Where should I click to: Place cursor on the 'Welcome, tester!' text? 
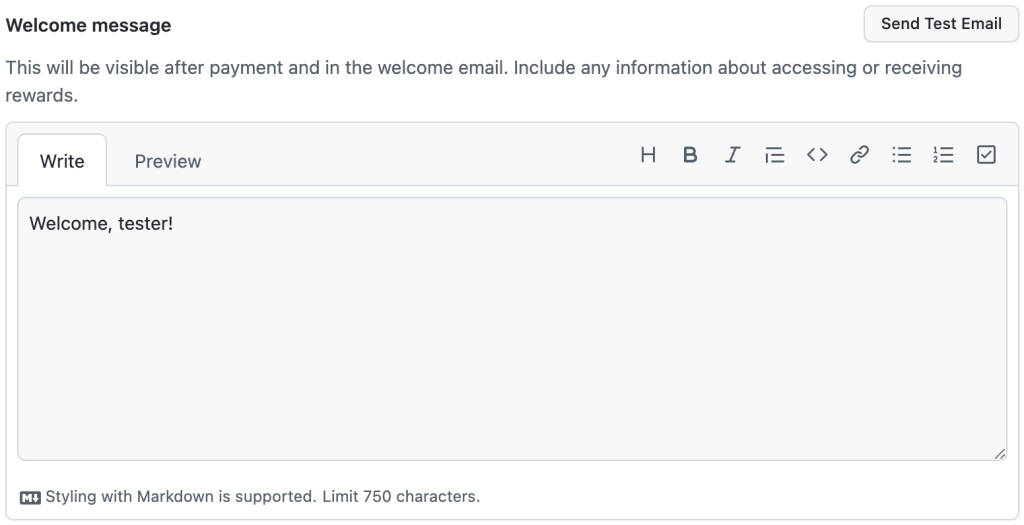pyautogui.click(x=101, y=223)
